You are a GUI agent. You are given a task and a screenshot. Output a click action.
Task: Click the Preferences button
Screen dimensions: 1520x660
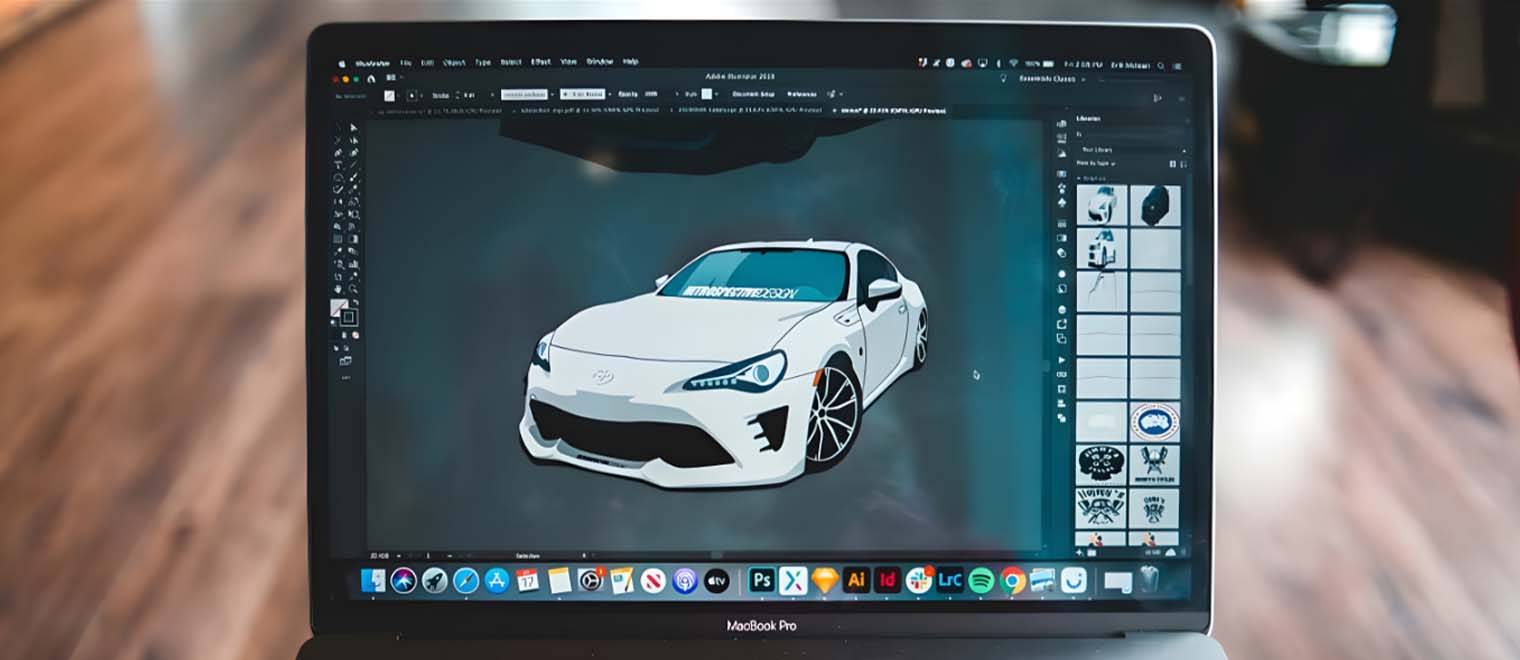(x=801, y=94)
